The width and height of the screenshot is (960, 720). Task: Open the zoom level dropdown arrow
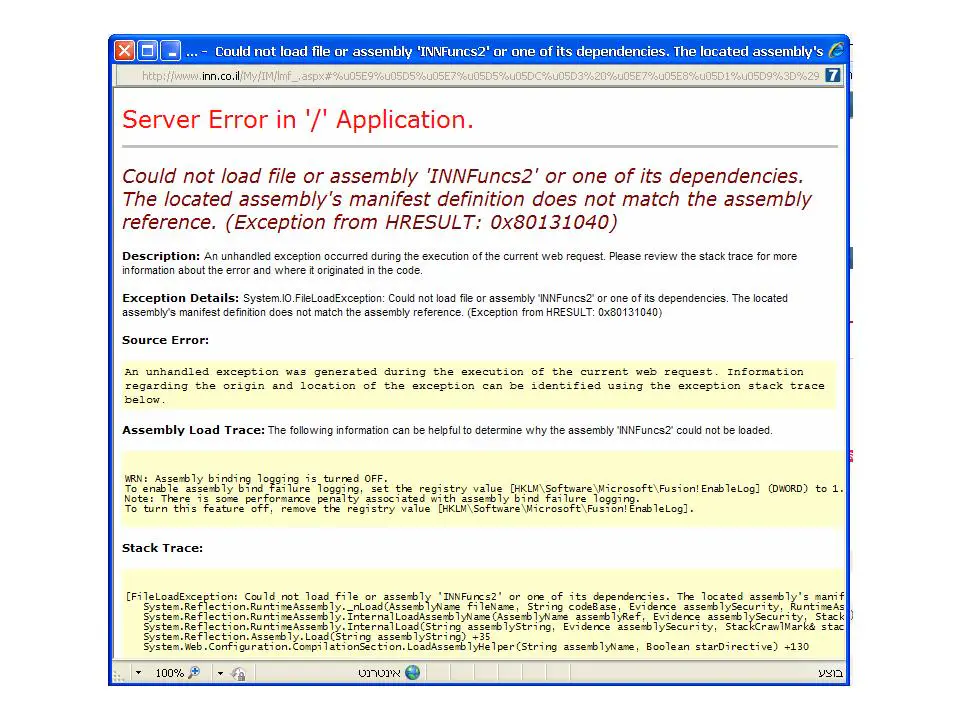click(x=138, y=673)
